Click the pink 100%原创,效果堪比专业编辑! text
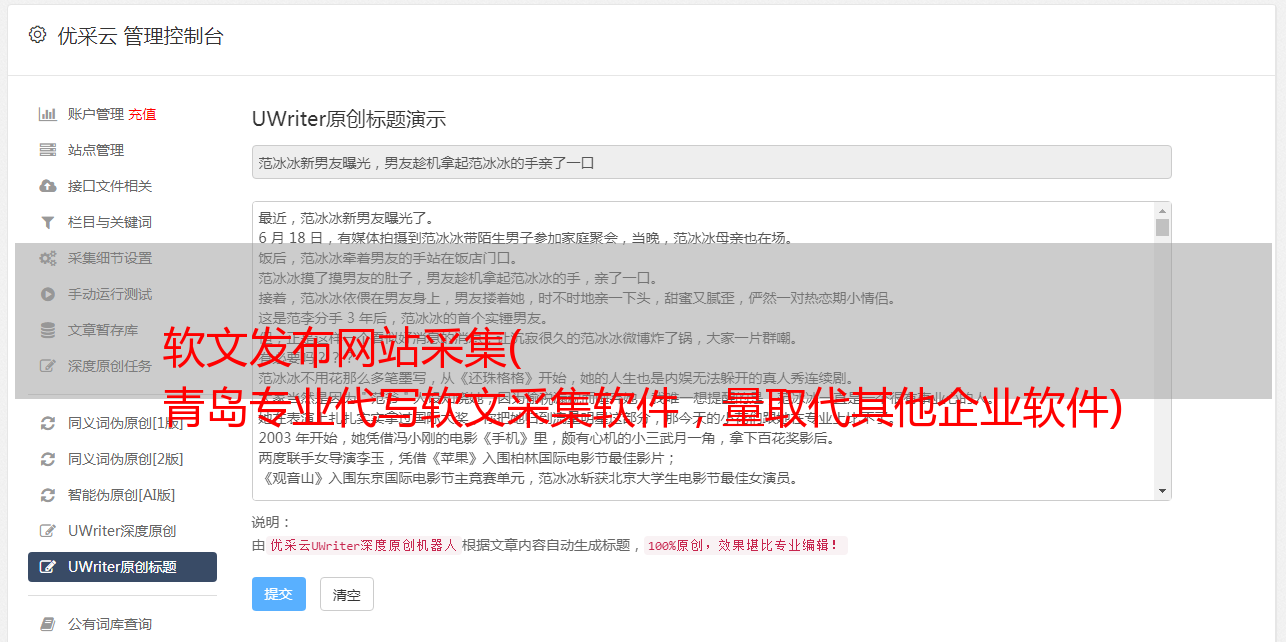The height and width of the screenshot is (642, 1286). coord(745,546)
